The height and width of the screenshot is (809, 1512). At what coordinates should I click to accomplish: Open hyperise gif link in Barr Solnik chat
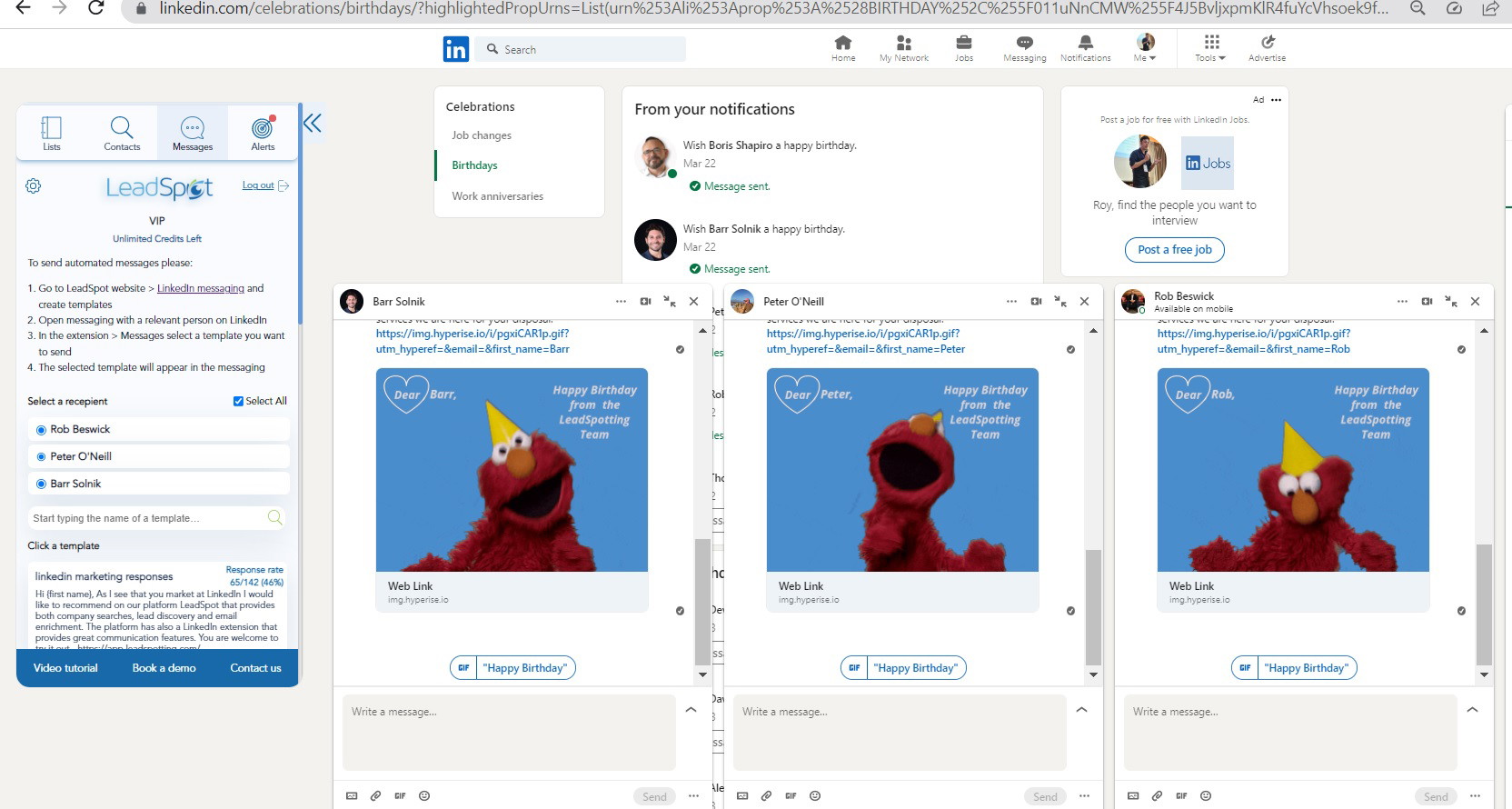pyautogui.click(x=472, y=341)
